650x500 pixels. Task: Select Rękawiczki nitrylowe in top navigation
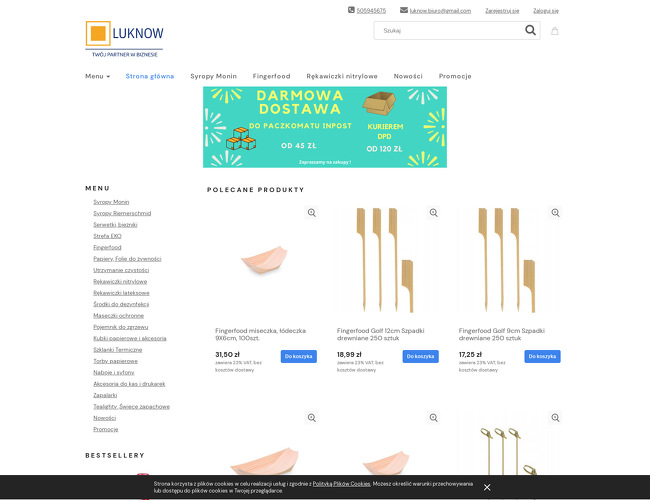(x=342, y=76)
